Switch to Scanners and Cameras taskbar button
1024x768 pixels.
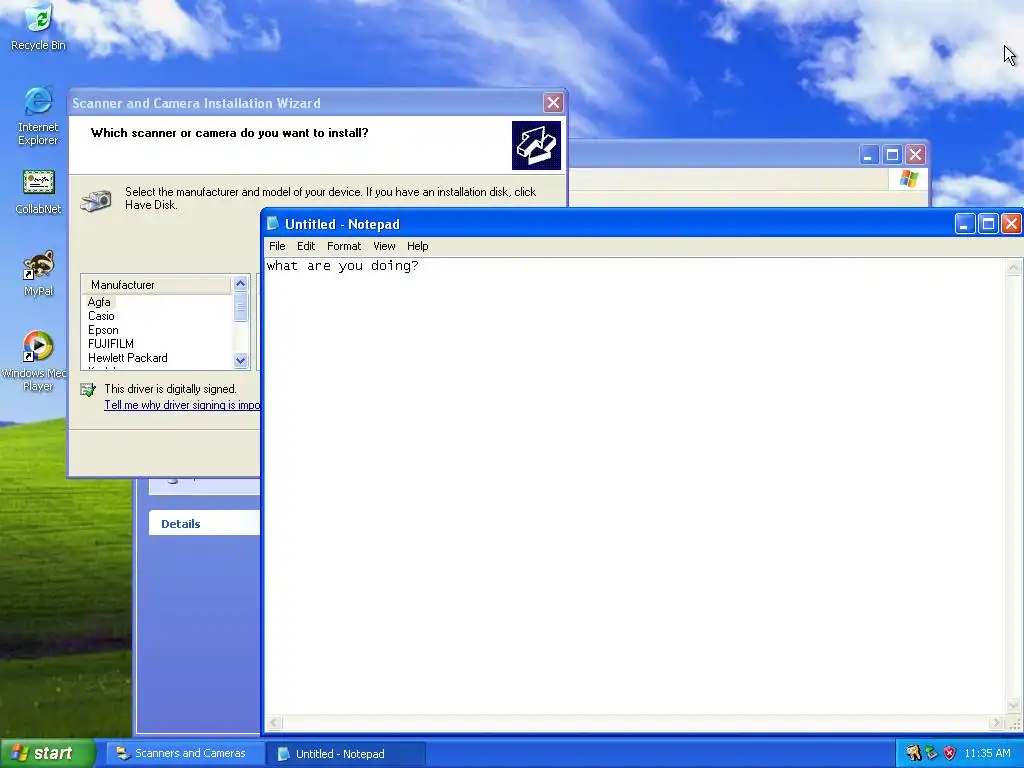pos(185,753)
